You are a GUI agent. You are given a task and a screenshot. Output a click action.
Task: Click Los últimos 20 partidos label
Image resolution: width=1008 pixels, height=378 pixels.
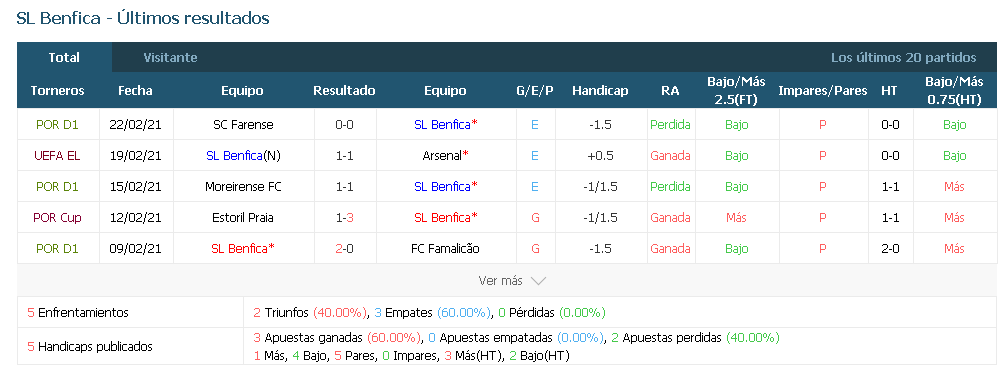point(903,57)
